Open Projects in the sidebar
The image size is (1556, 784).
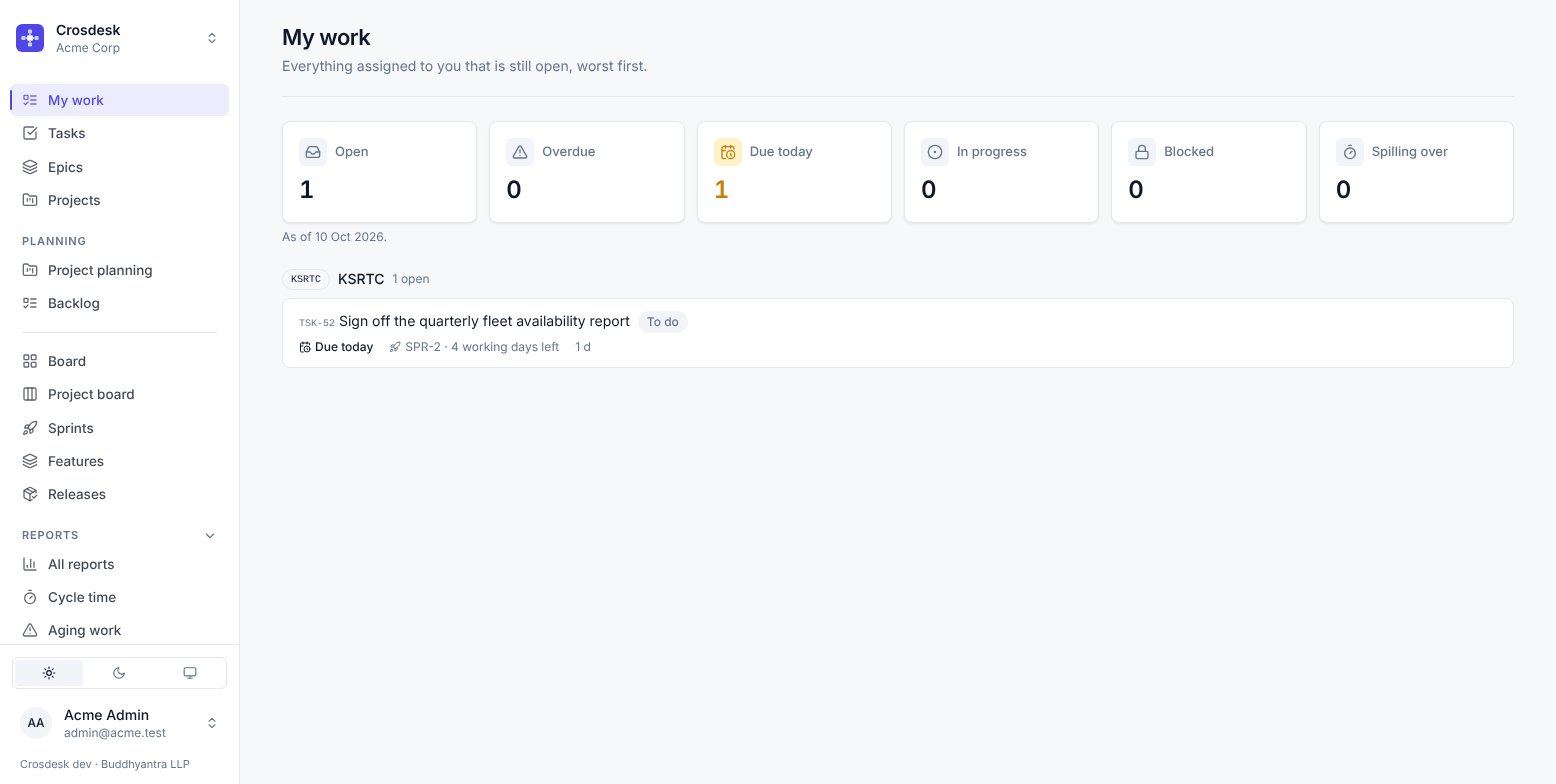(x=119, y=200)
